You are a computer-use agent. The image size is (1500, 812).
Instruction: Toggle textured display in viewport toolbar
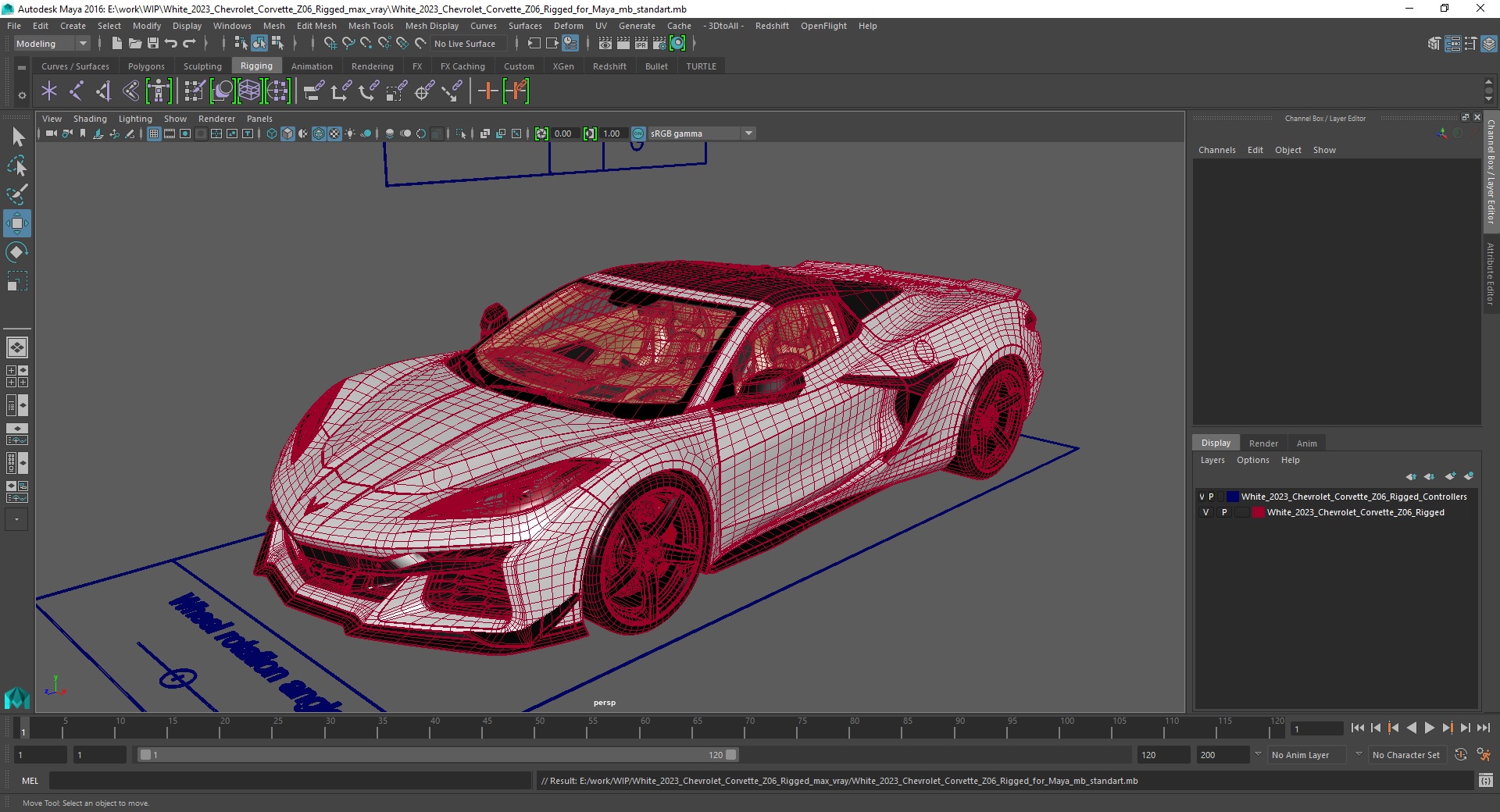(334, 134)
